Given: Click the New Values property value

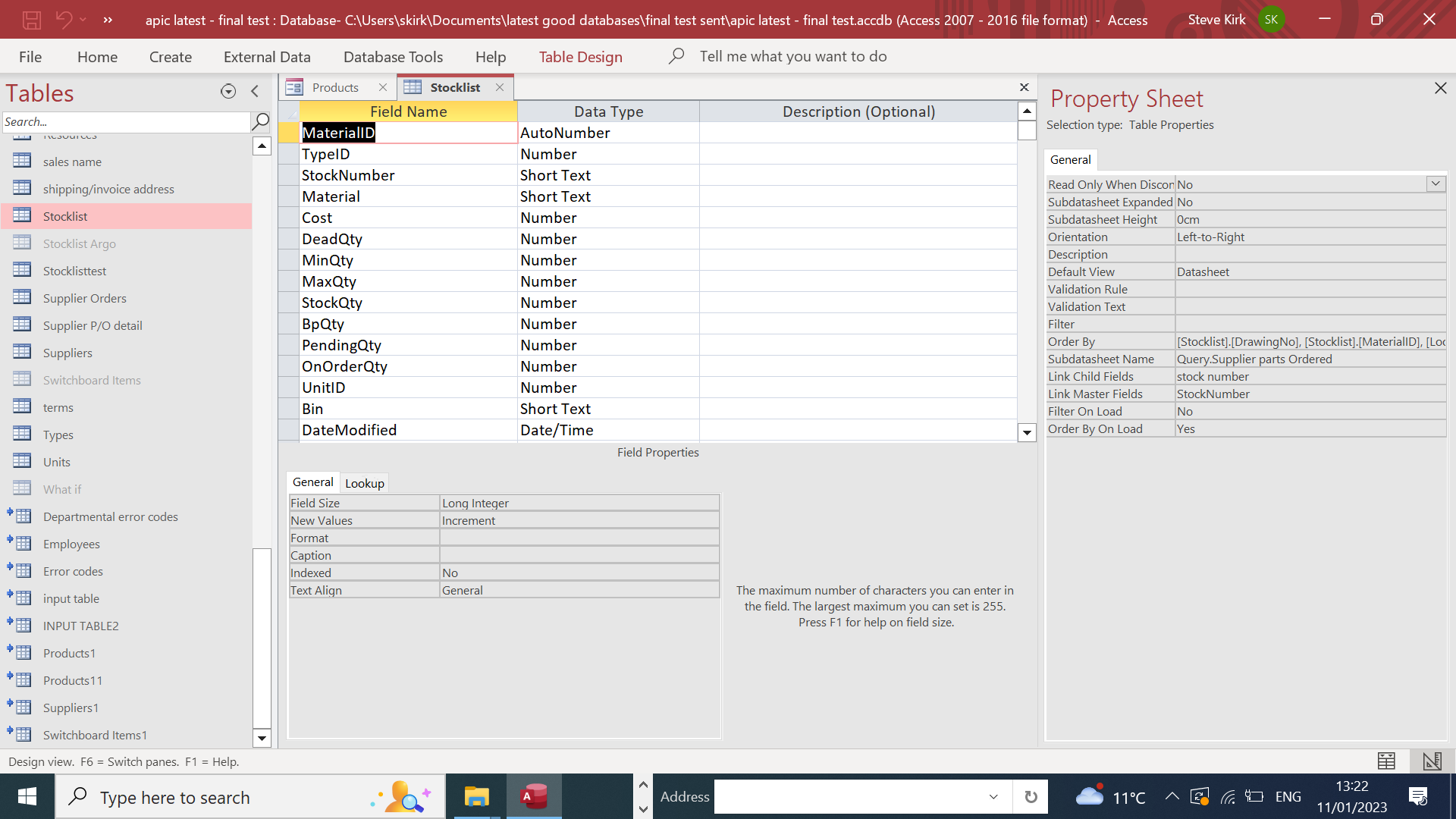Looking at the screenshot, I should pos(579,520).
